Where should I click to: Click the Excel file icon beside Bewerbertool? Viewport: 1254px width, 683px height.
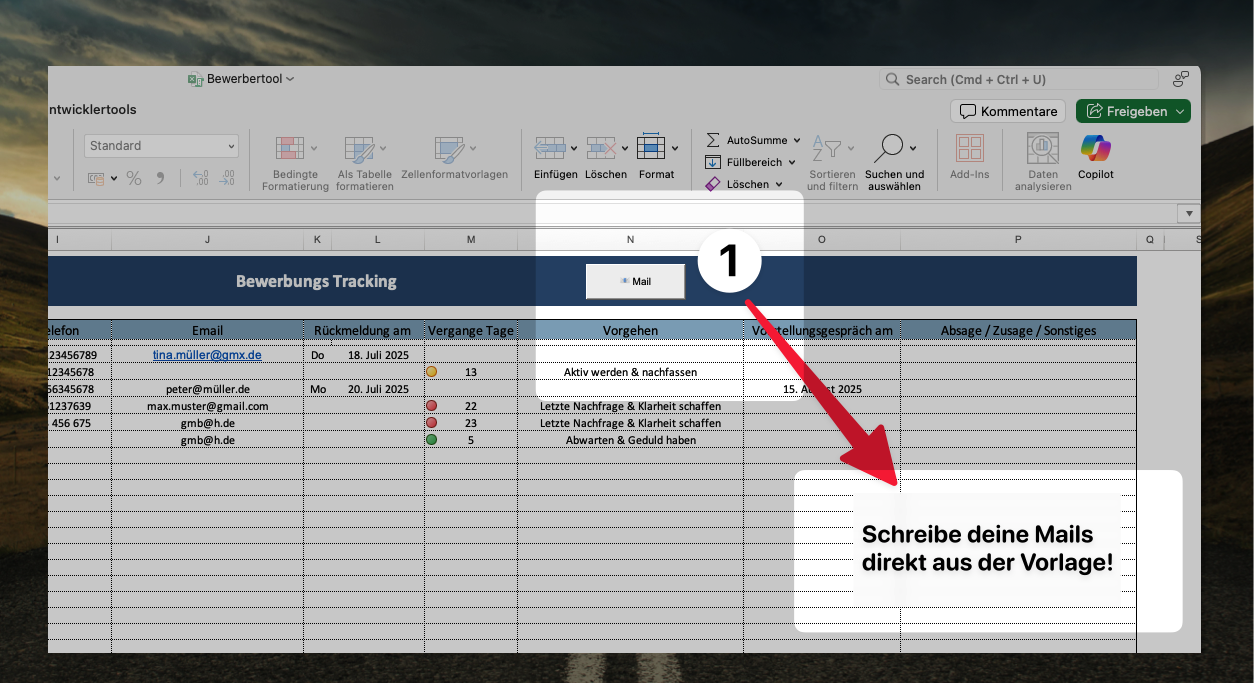pos(196,79)
